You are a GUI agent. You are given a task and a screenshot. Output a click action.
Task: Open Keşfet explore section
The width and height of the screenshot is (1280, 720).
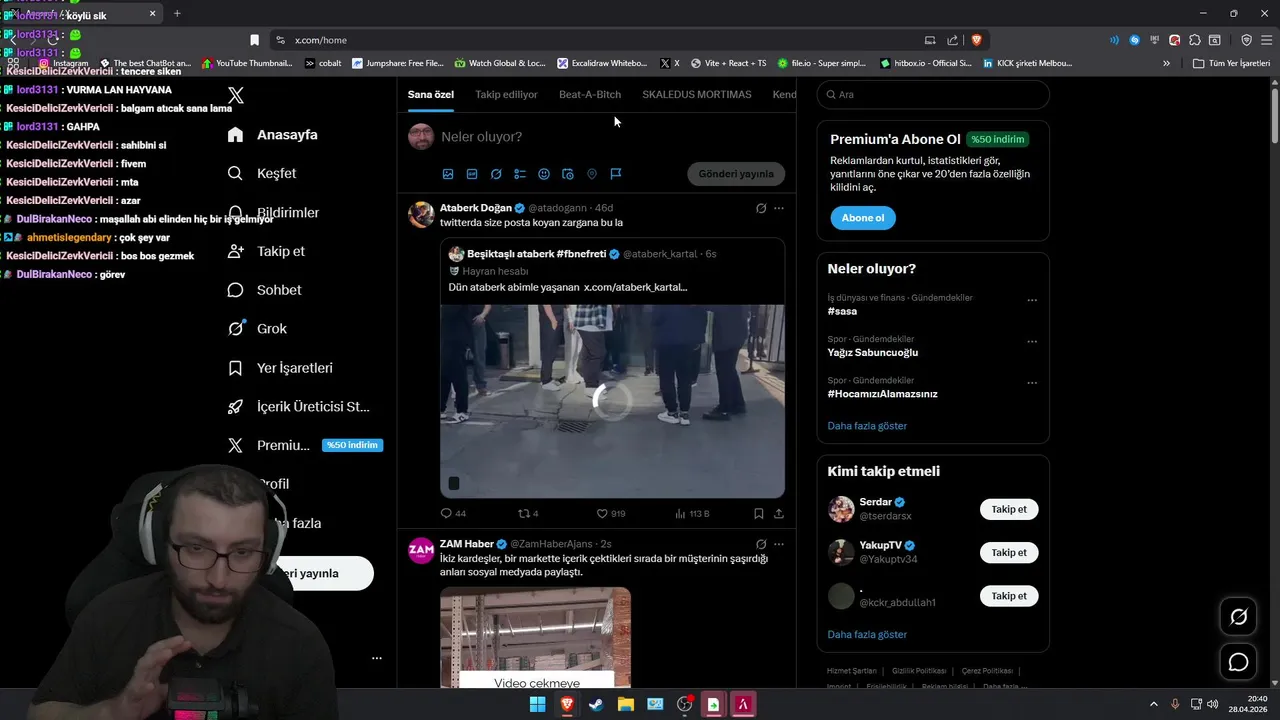(262, 173)
